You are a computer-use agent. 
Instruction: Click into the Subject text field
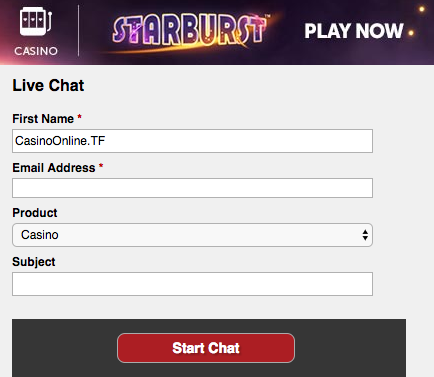point(192,284)
